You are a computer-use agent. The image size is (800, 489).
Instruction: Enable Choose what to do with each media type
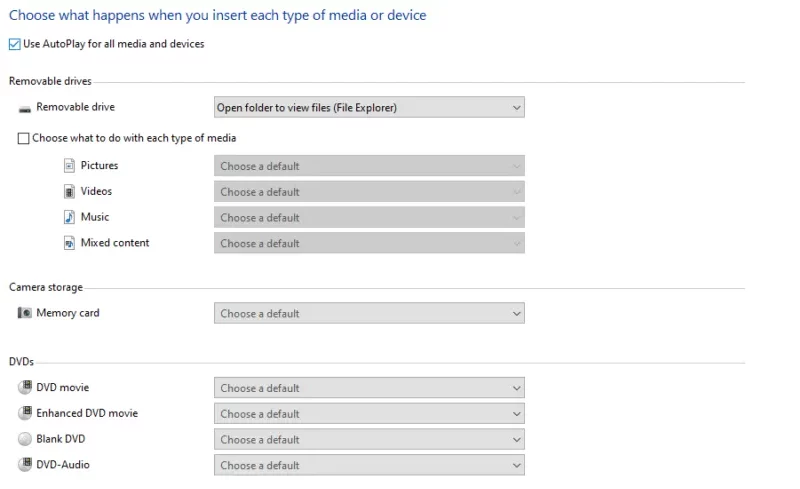coord(23,138)
